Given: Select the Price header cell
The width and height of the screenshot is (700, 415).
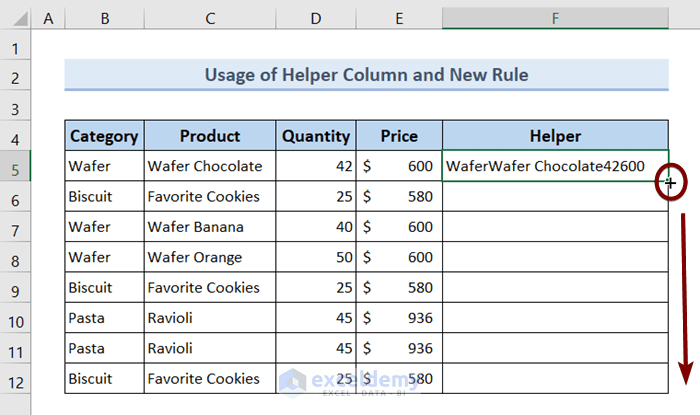Looking at the screenshot, I should coord(399,136).
